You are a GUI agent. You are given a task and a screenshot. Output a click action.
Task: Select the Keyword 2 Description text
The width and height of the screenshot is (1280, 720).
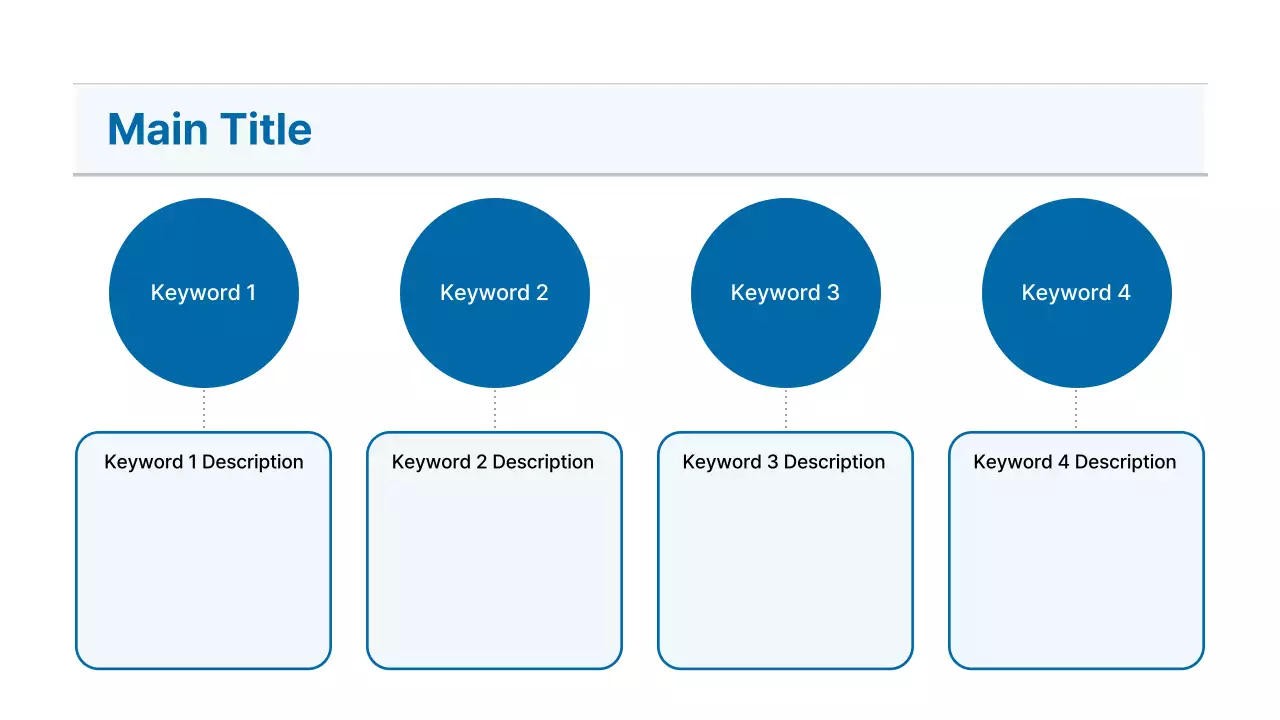pos(493,462)
